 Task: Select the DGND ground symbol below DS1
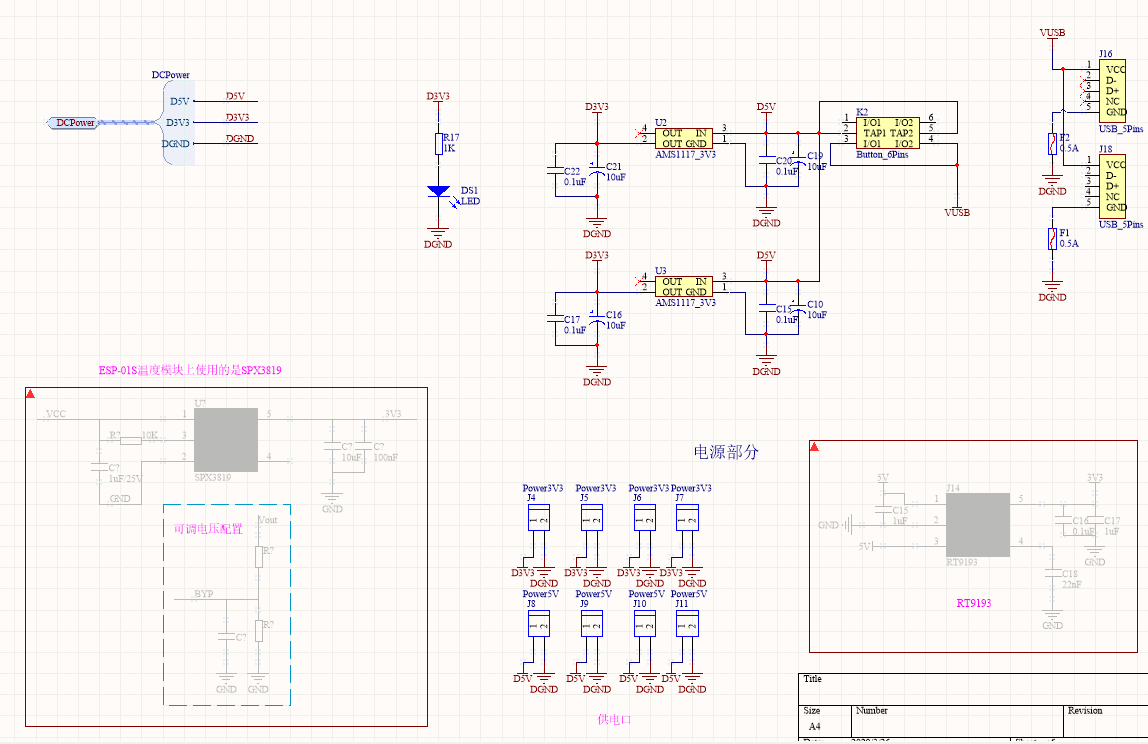tap(438, 237)
